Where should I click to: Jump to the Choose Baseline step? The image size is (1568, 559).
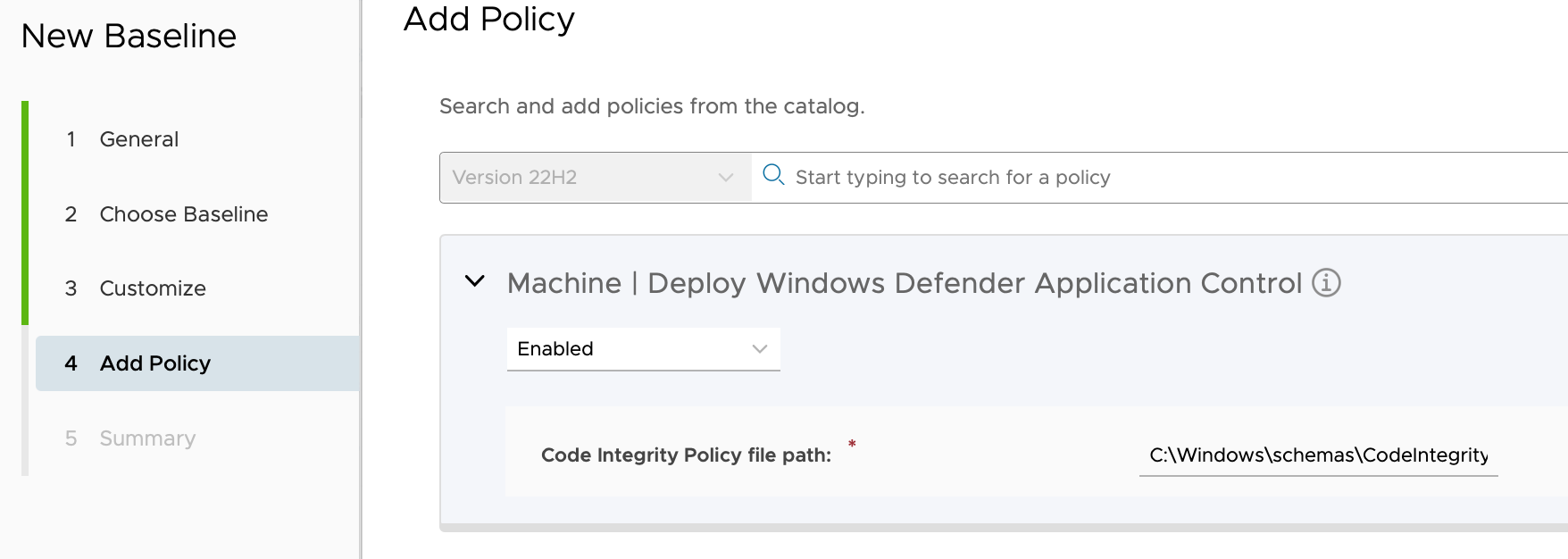tap(183, 214)
